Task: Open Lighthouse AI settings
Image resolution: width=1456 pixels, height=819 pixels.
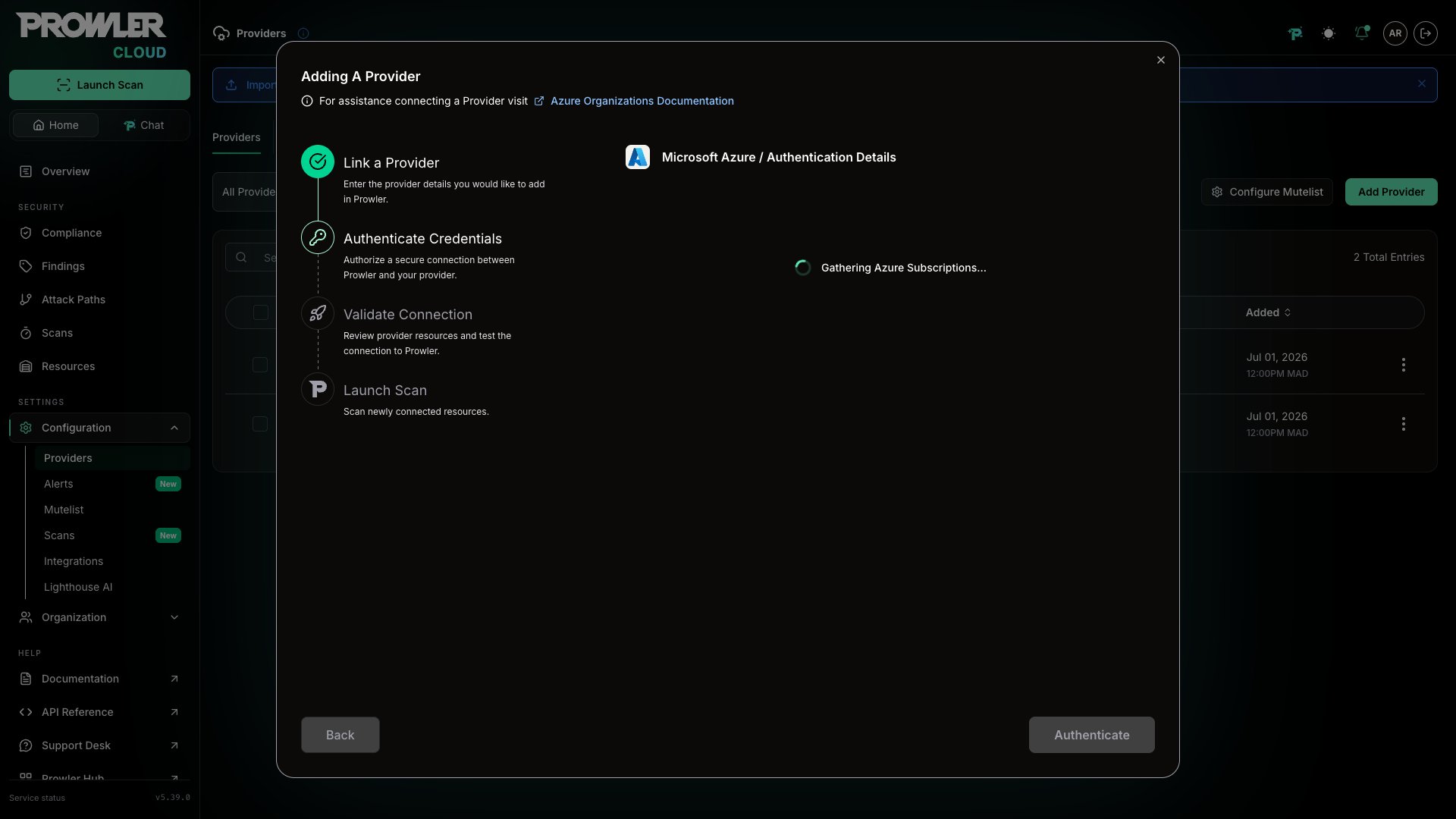Action: click(112, 587)
